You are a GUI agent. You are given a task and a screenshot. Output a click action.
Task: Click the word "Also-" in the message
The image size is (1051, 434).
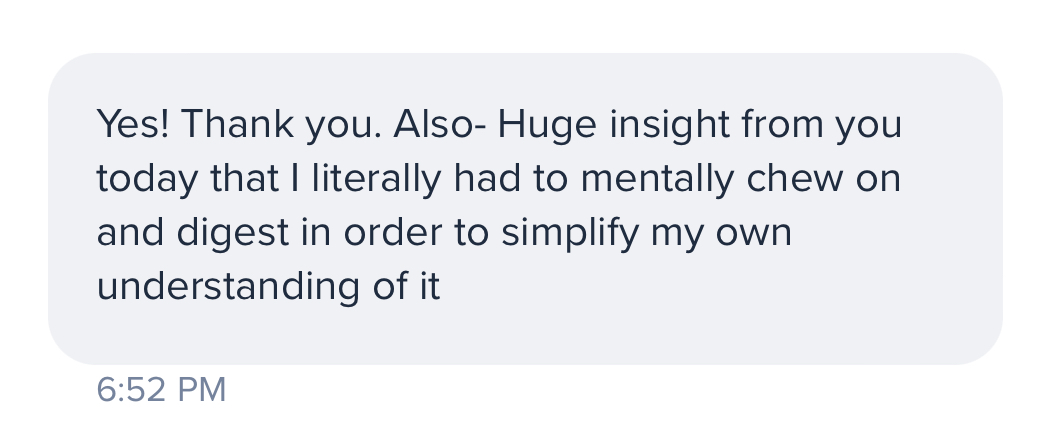pos(440,125)
